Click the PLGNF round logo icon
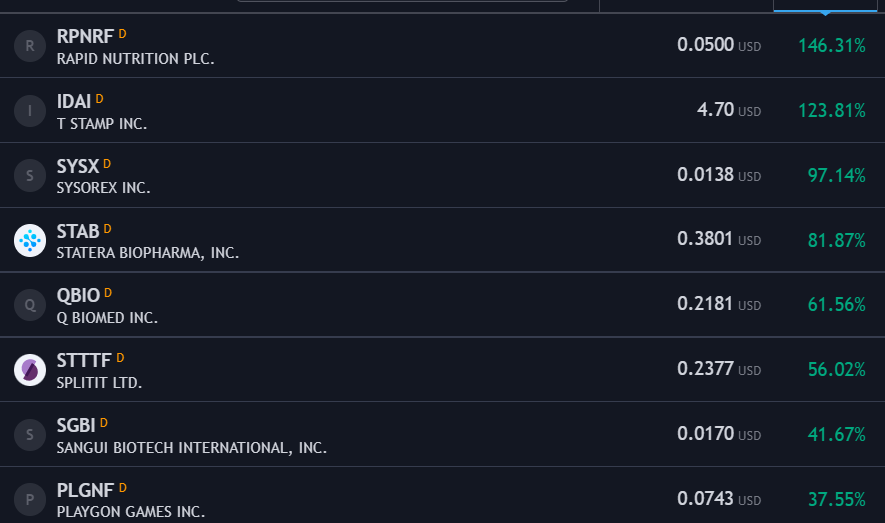This screenshot has height=523, width=885. (30, 500)
